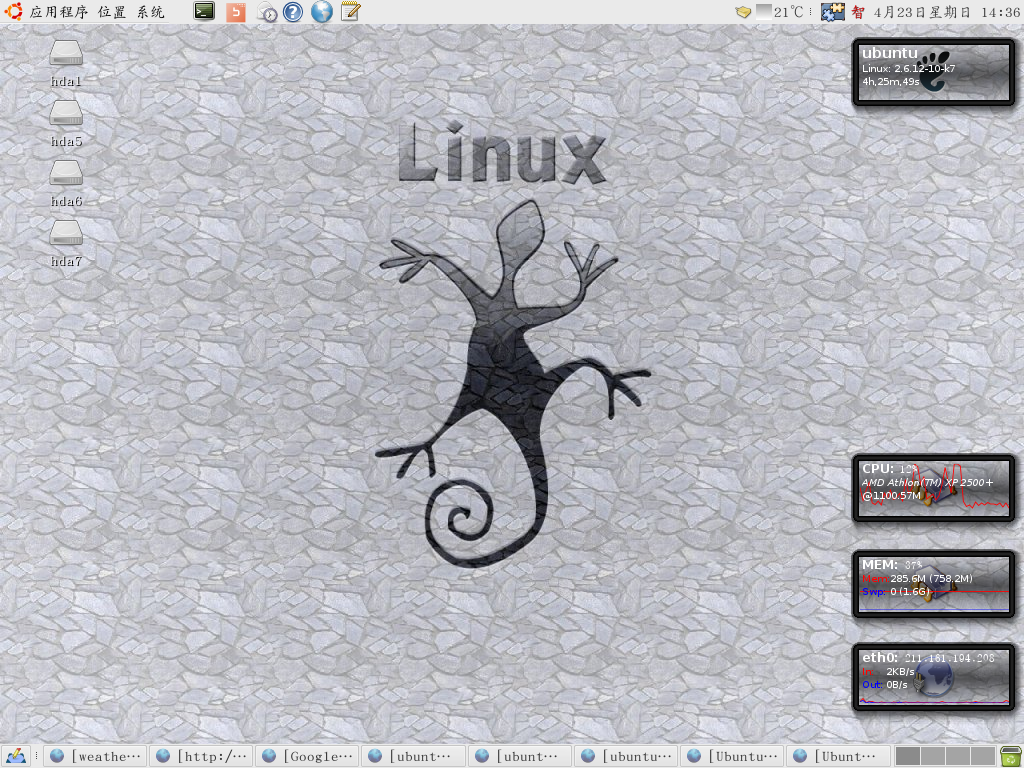
Task: Click the red 智 input method icon
Action: [x=858, y=12]
